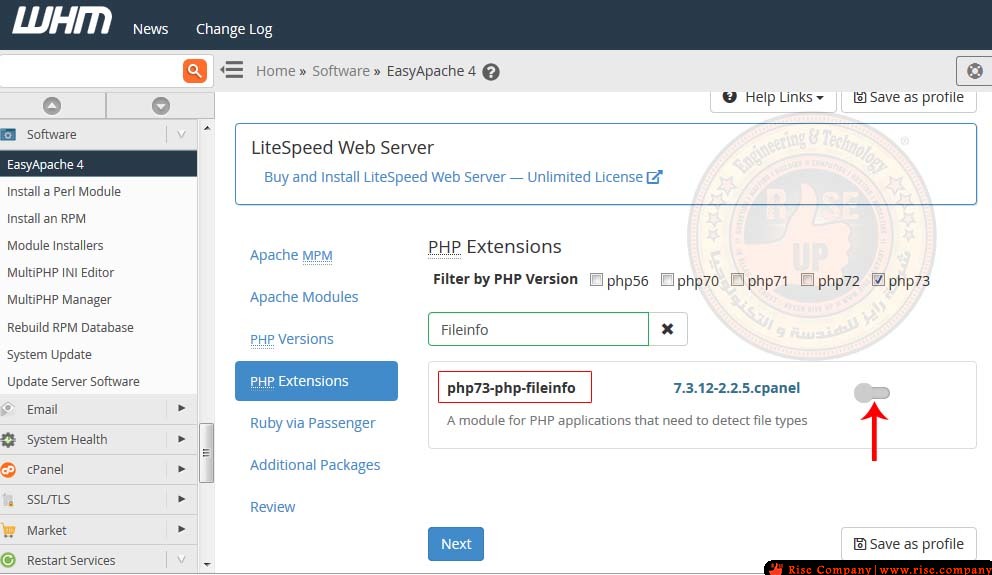This screenshot has width=992, height=575.
Task: Click the SSL/TLS section icon
Action: point(8,500)
